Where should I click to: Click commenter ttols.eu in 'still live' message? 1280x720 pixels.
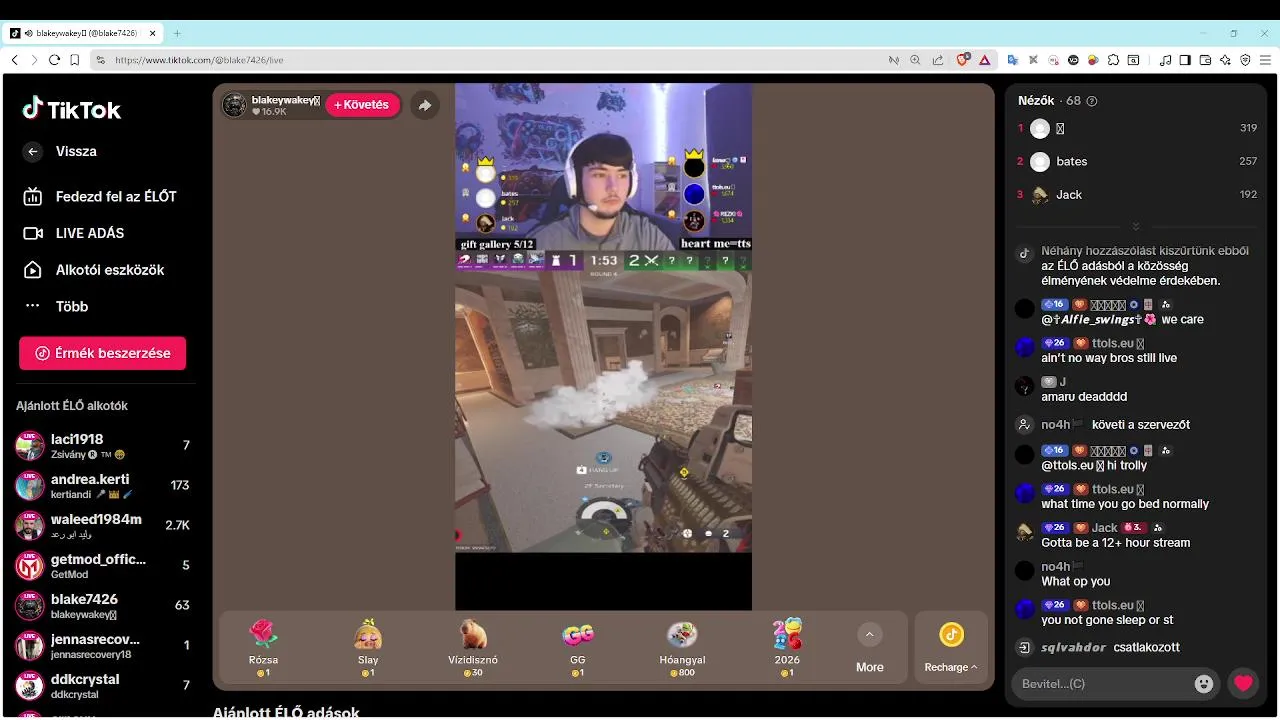pos(1112,343)
